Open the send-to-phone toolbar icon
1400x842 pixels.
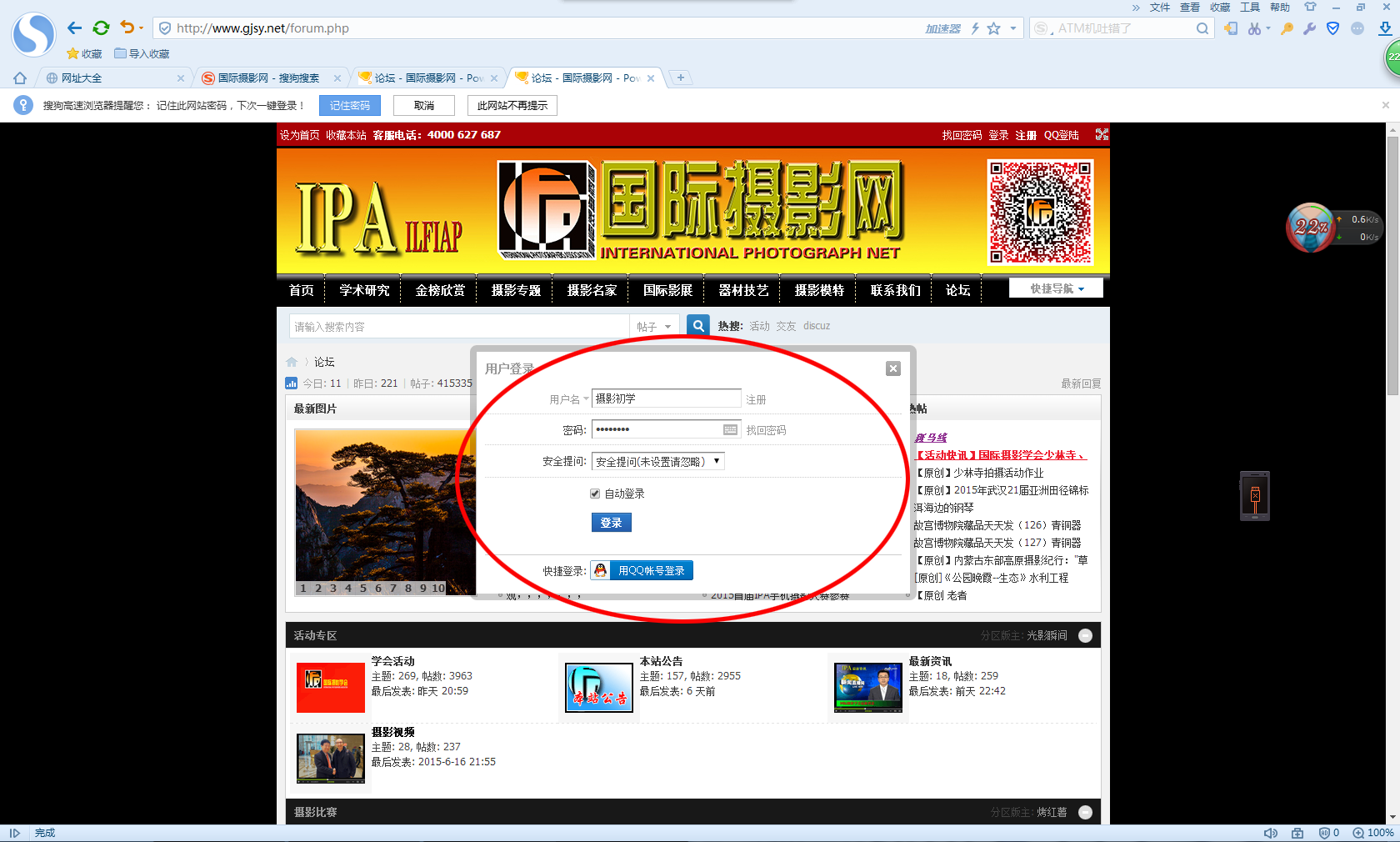click(1231, 28)
